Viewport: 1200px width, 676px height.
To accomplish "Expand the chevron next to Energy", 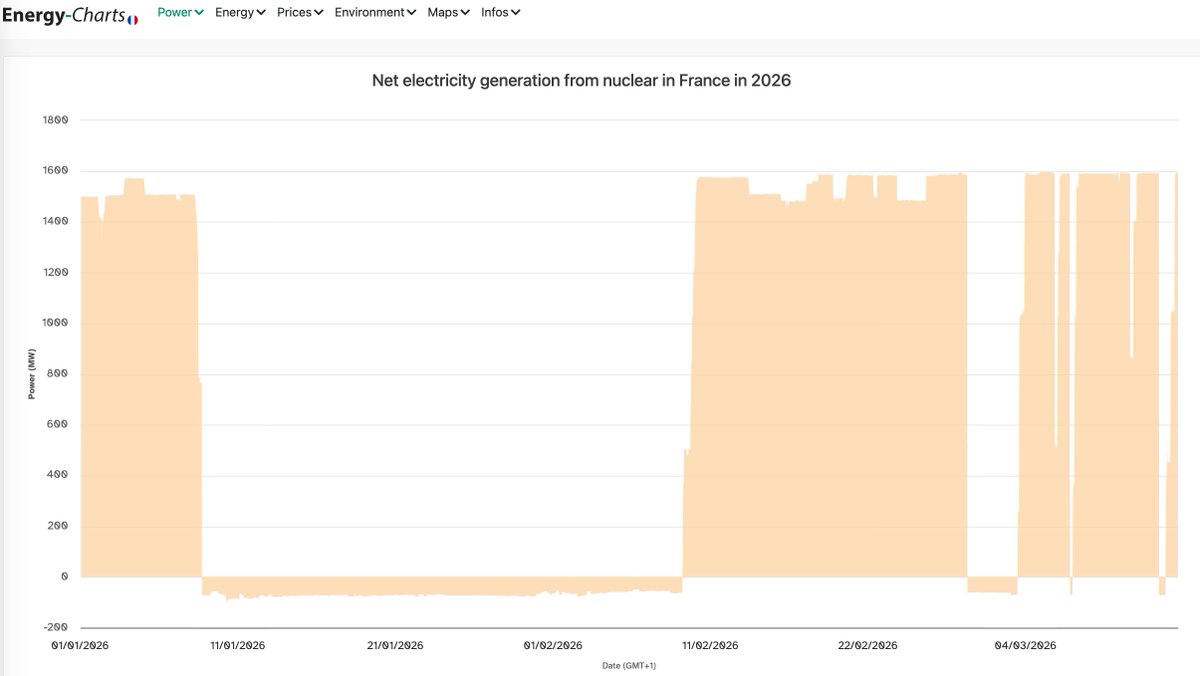I will [261, 13].
